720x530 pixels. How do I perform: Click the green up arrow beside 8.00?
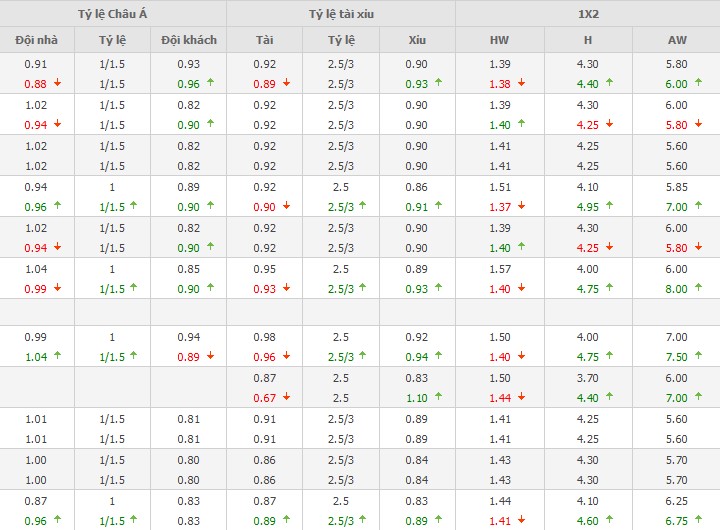(698, 289)
